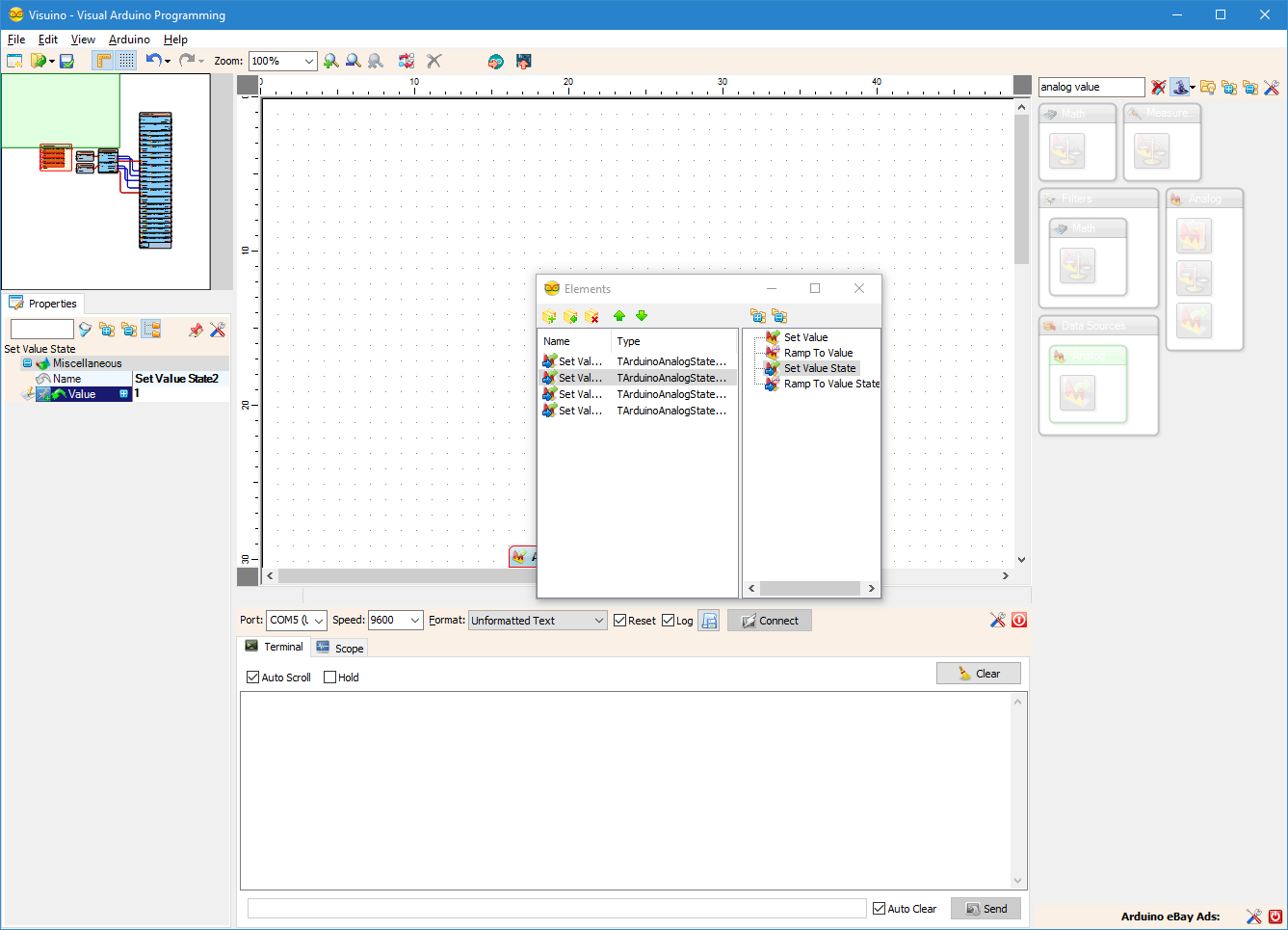Click the New project toolbar icon
Screen dimensions: 1288x930
coord(14,61)
